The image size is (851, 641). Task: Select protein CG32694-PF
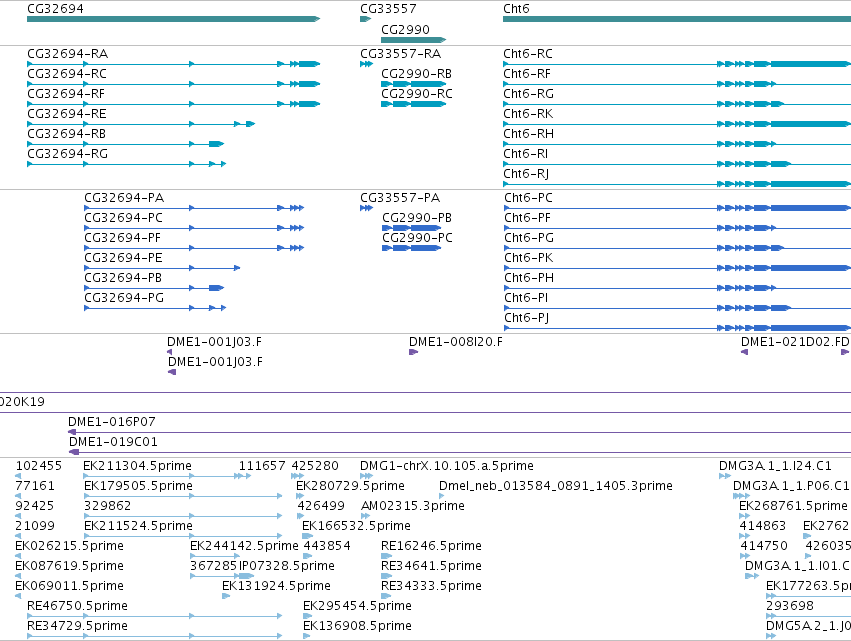tap(194, 248)
